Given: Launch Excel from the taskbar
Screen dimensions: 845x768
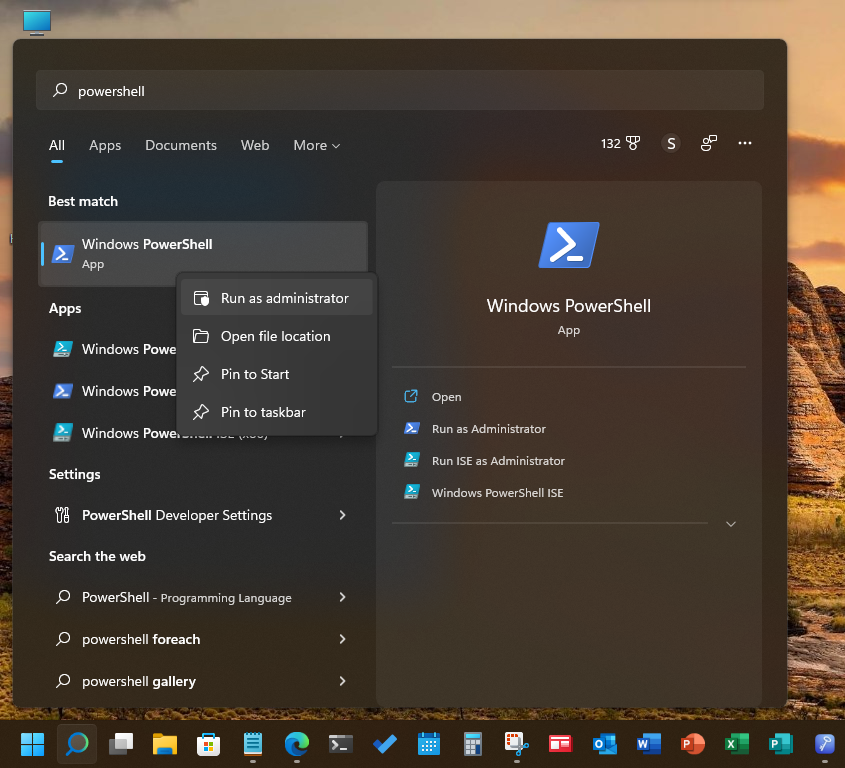Looking at the screenshot, I should (737, 744).
